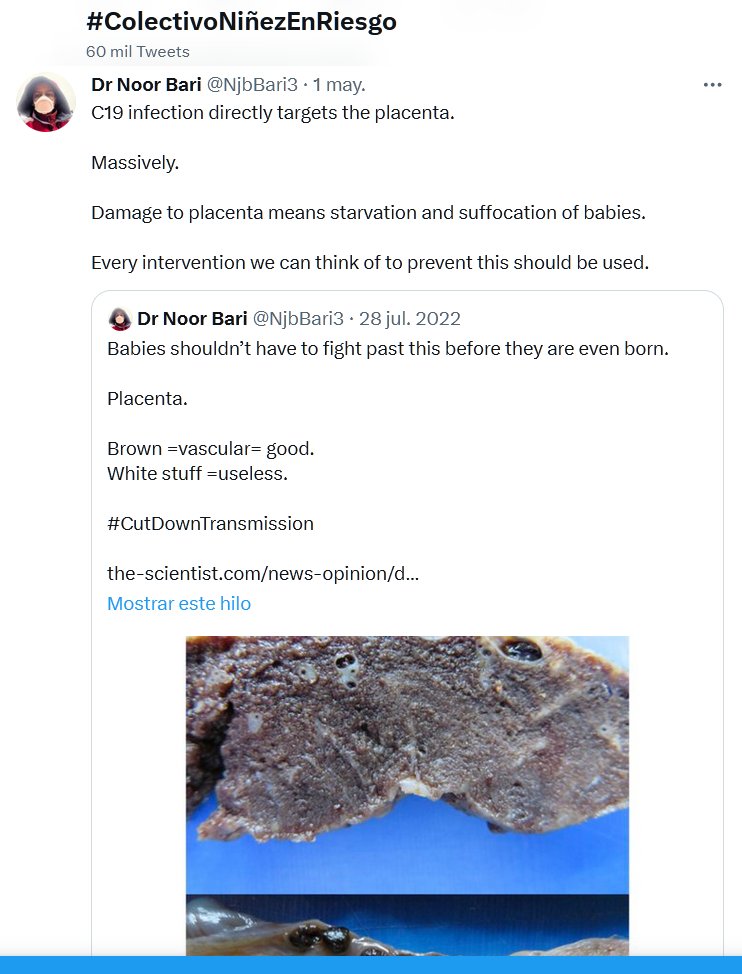Open the lower partially visible photo
The width and height of the screenshot is (742, 974).
point(407,925)
